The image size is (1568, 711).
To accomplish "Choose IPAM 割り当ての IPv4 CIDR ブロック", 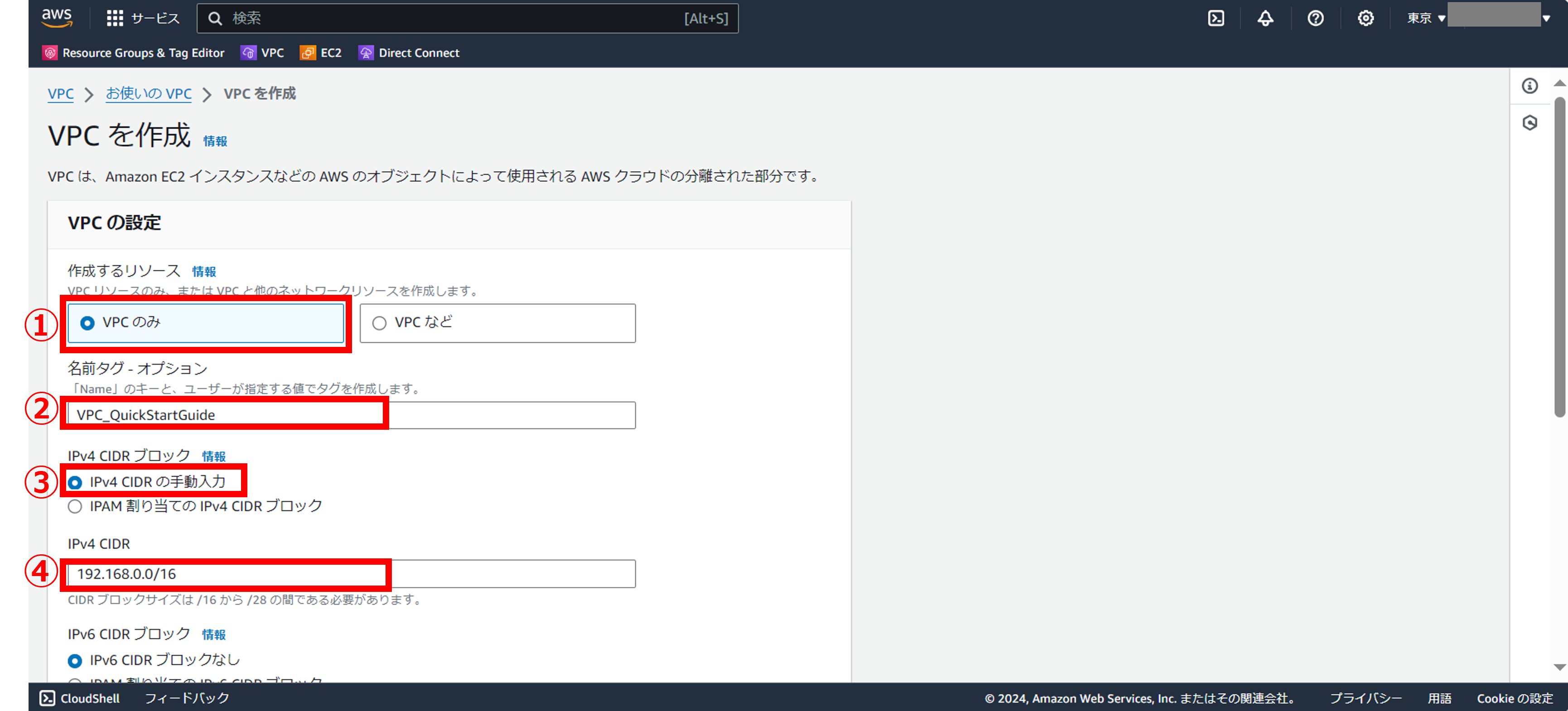I will pyautogui.click(x=75, y=507).
